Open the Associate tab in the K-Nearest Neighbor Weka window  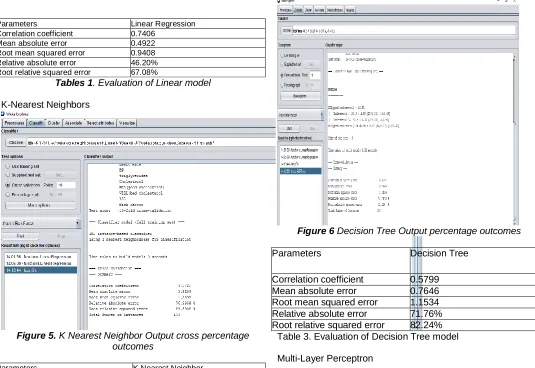pyautogui.click(x=73, y=123)
